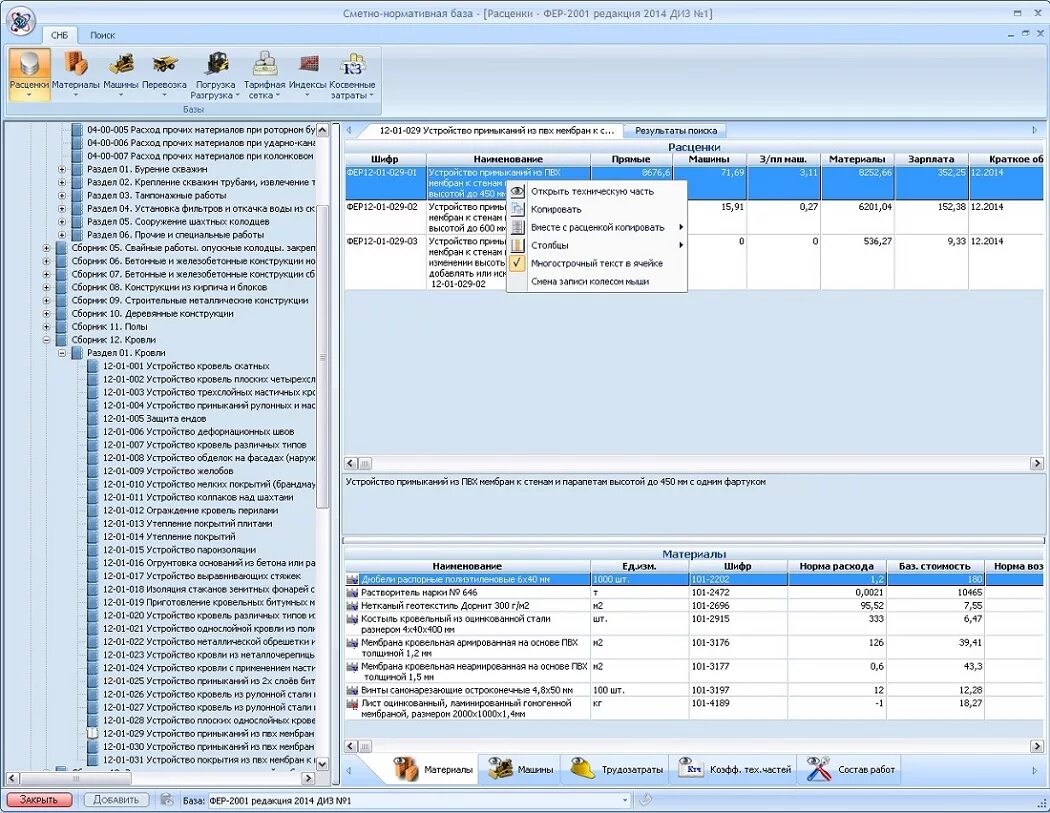
Task: Sort by the Шифр column header in Расценки
Action: [x=384, y=159]
